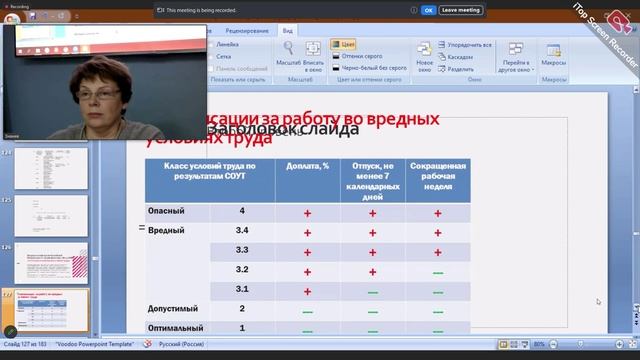Switch to slide sorter view in status bar
This screenshot has width=640, height=360.
click(514, 344)
